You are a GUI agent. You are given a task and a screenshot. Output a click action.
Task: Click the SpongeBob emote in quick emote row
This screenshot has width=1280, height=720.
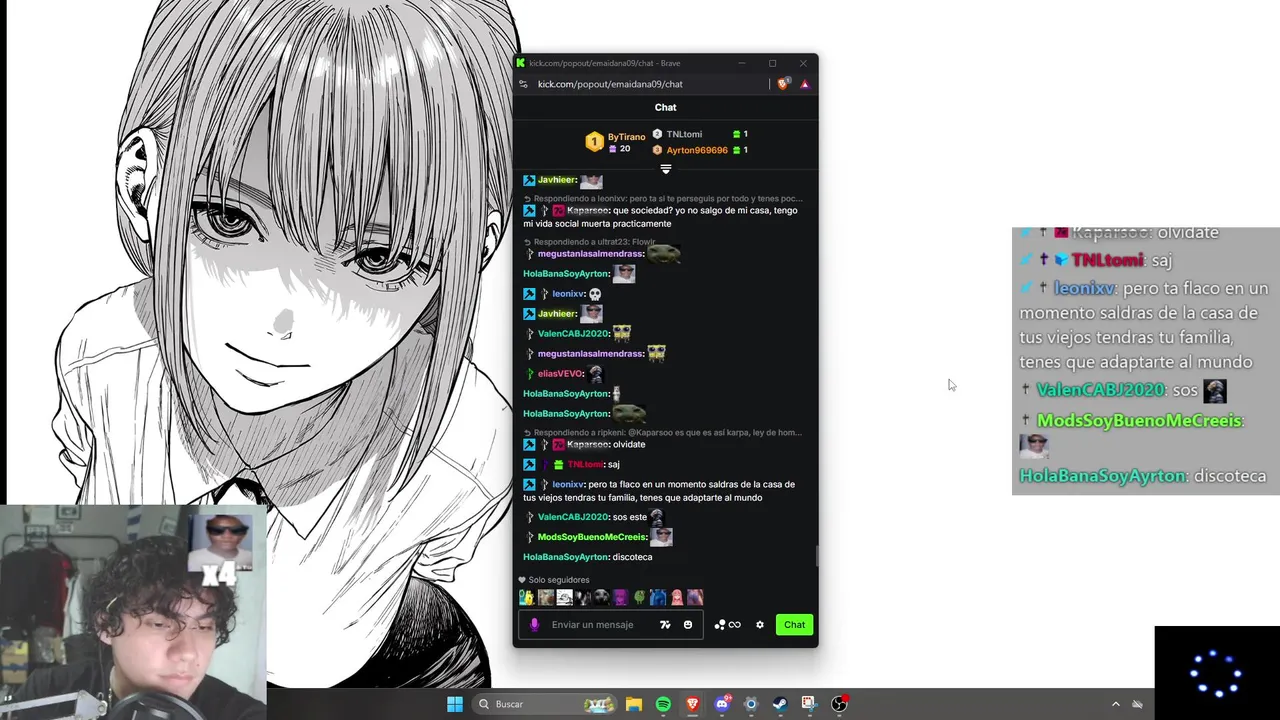pyautogui.click(x=526, y=597)
